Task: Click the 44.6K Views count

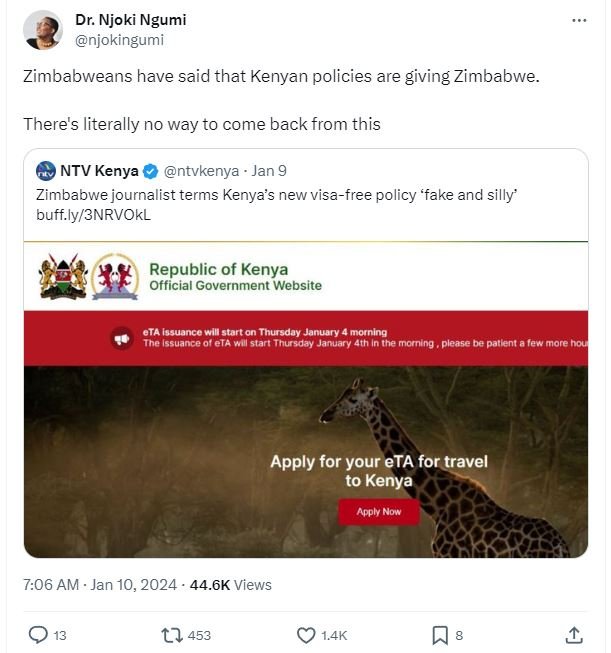Action: pyautogui.click(x=229, y=585)
